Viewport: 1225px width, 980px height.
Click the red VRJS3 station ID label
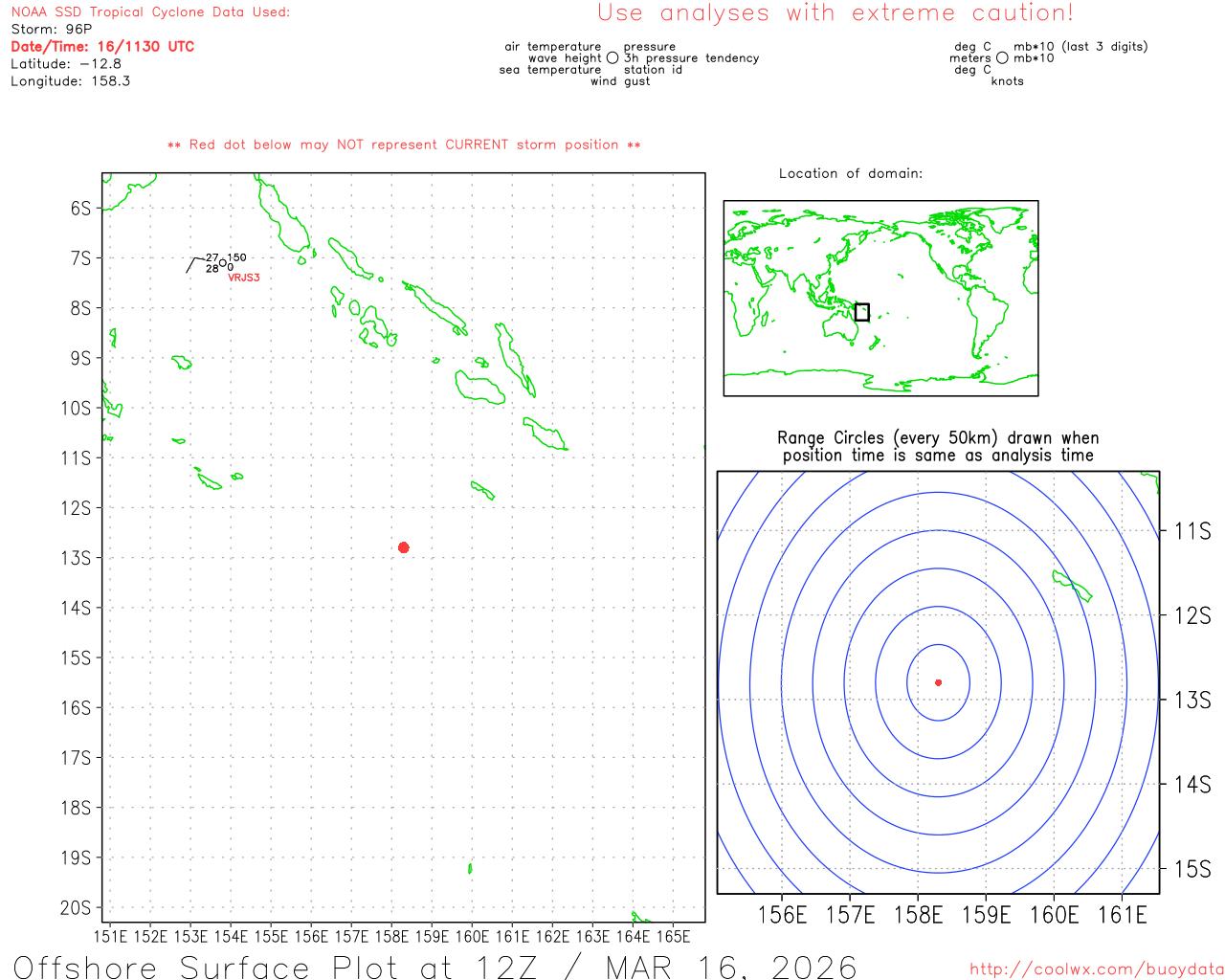click(243, 278)
